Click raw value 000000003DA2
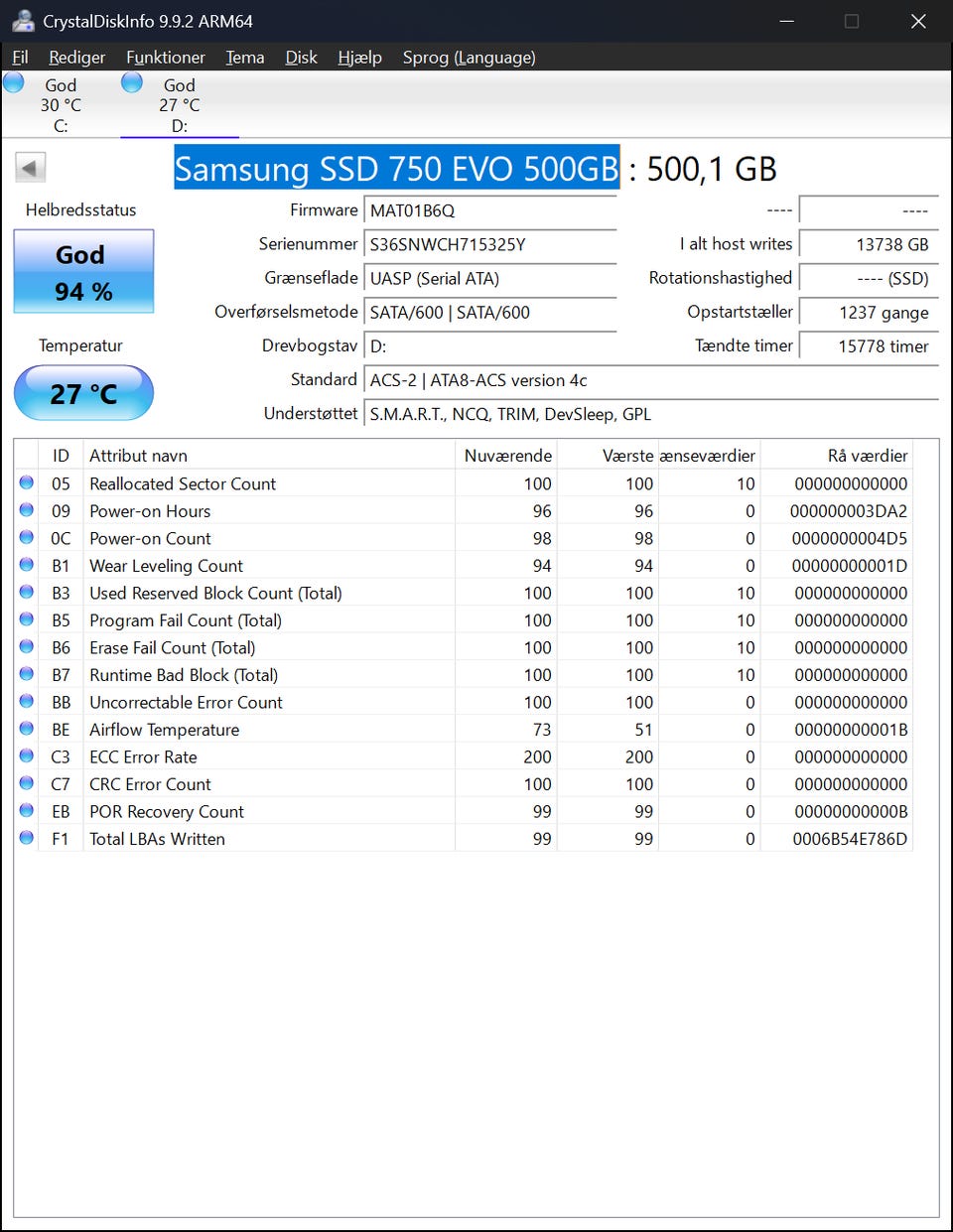953x1232 pixels. click(x=849, y=511)
